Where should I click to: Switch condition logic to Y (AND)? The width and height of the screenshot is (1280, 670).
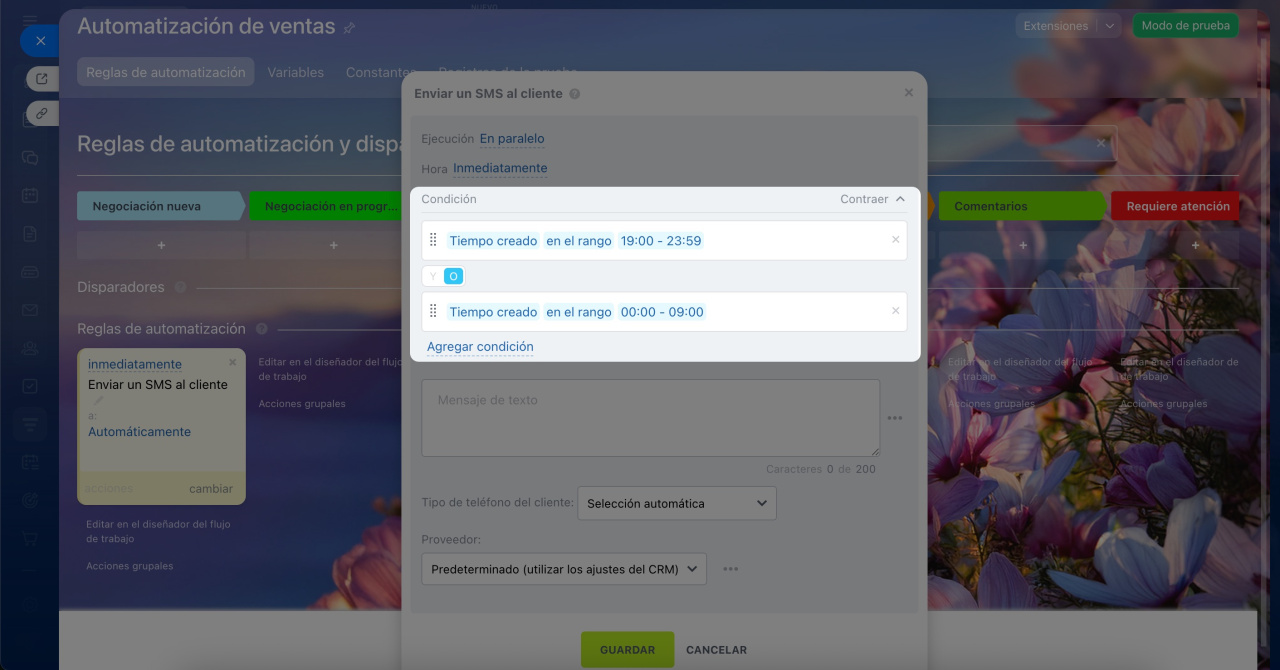pyautogui.click(x=433, y=276)
